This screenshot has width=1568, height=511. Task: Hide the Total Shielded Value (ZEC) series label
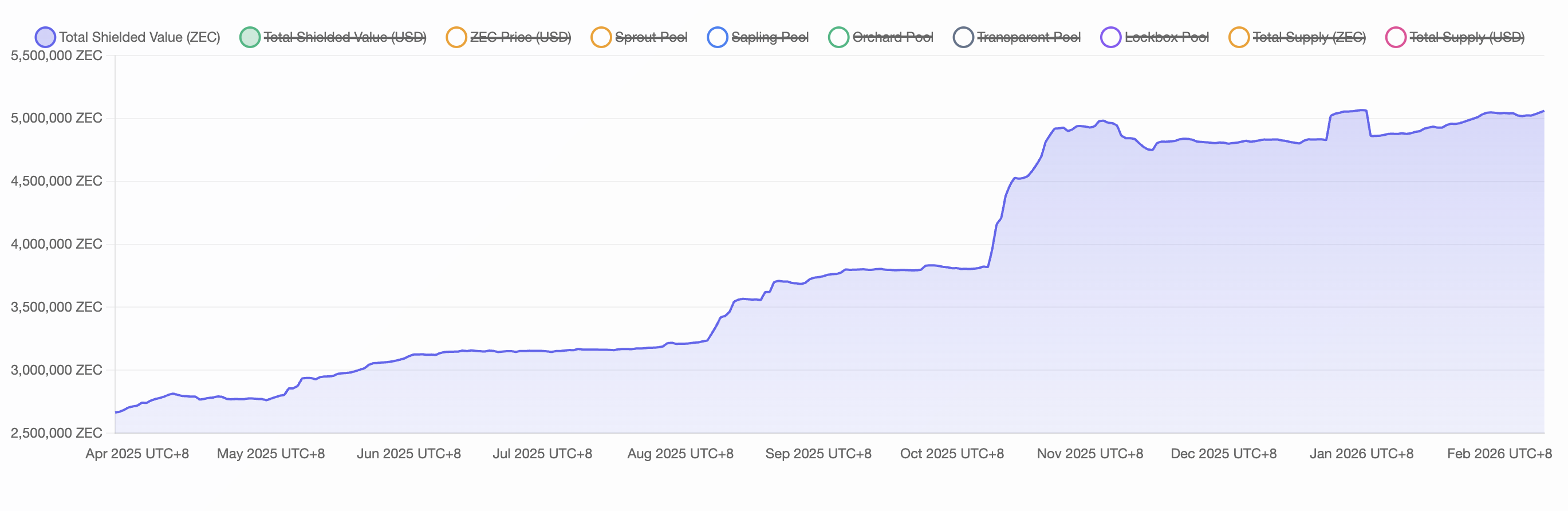pos(139,37)
